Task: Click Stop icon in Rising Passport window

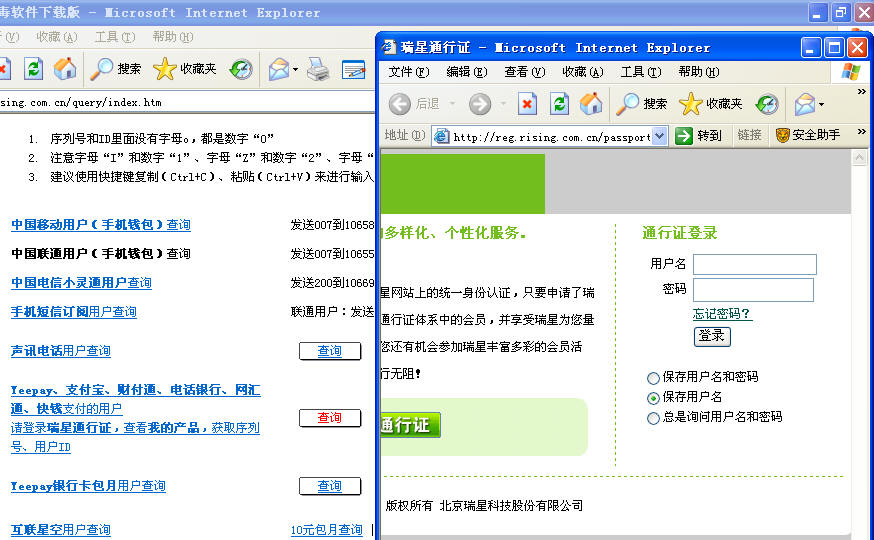Action: (x=527, y=104)
